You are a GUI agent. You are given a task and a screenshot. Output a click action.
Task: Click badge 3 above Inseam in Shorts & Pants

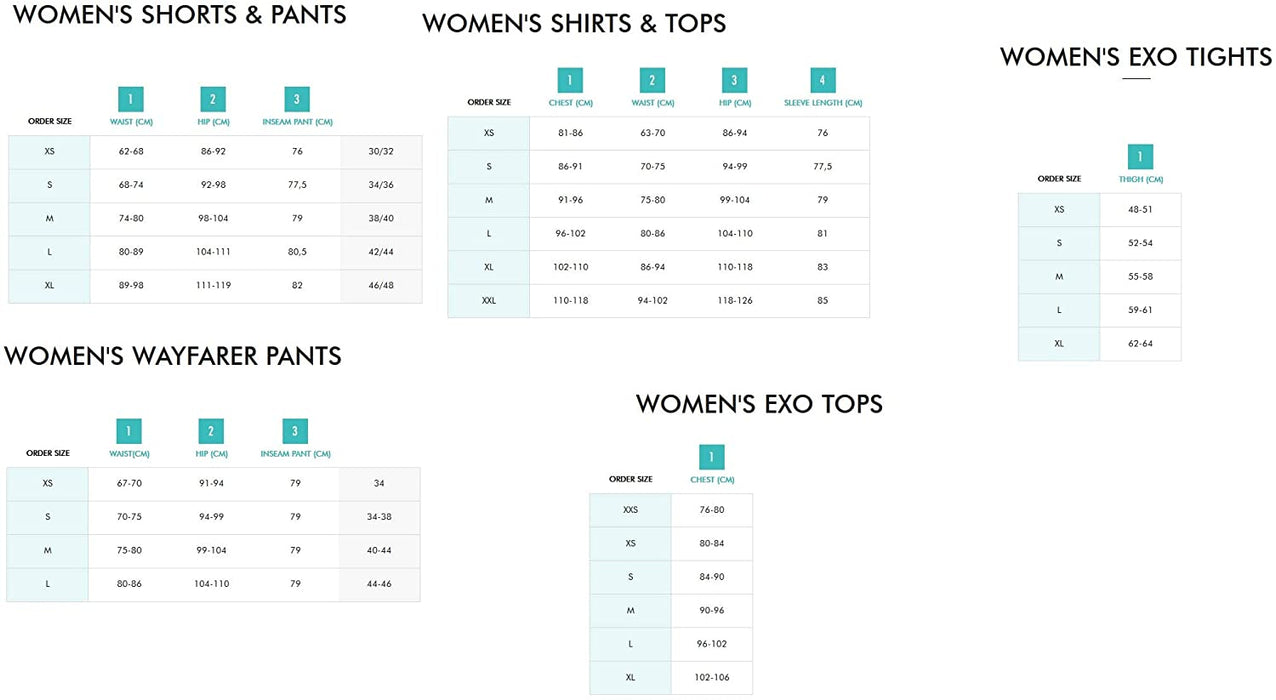(x=297, y=99)
